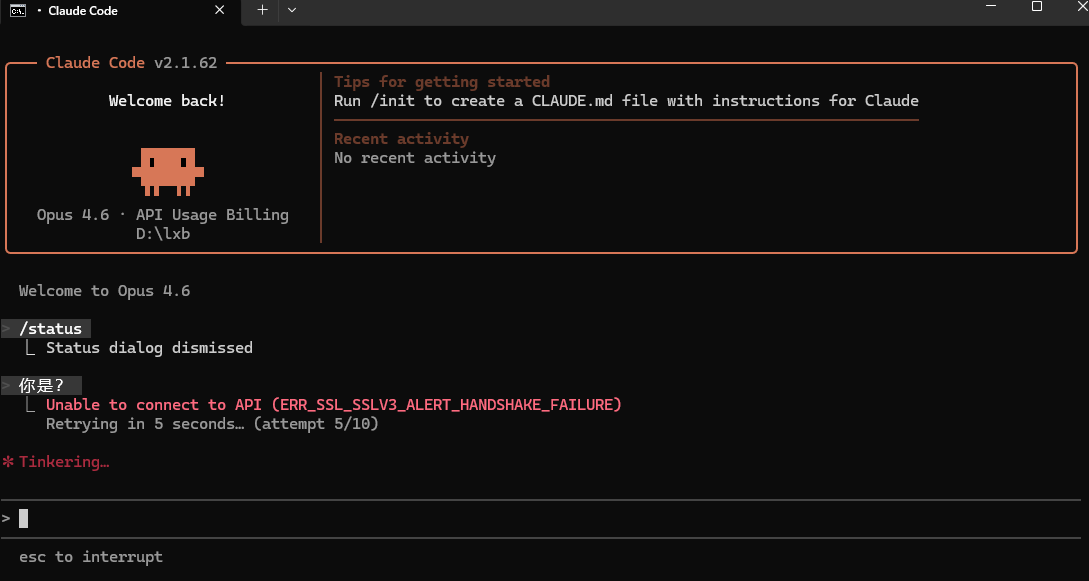Click 'Welcome to Opus 4.6' line
This screenshot has width=1089, height=581.
coord(104,290)
